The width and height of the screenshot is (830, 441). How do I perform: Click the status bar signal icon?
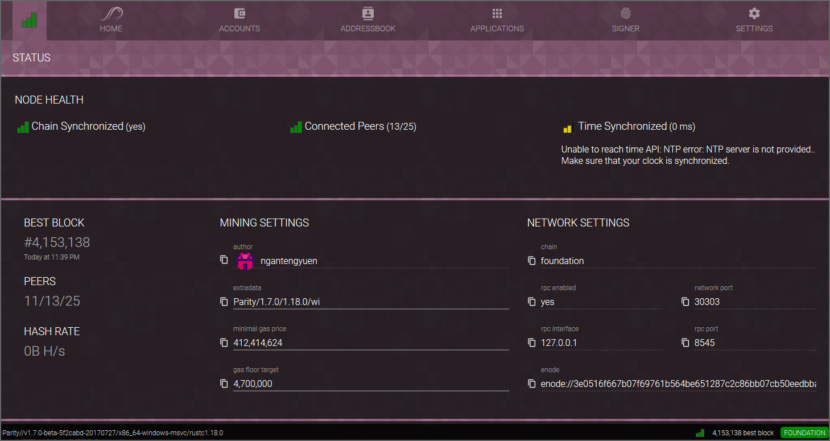pyautogui.click(x=700, y=433)
